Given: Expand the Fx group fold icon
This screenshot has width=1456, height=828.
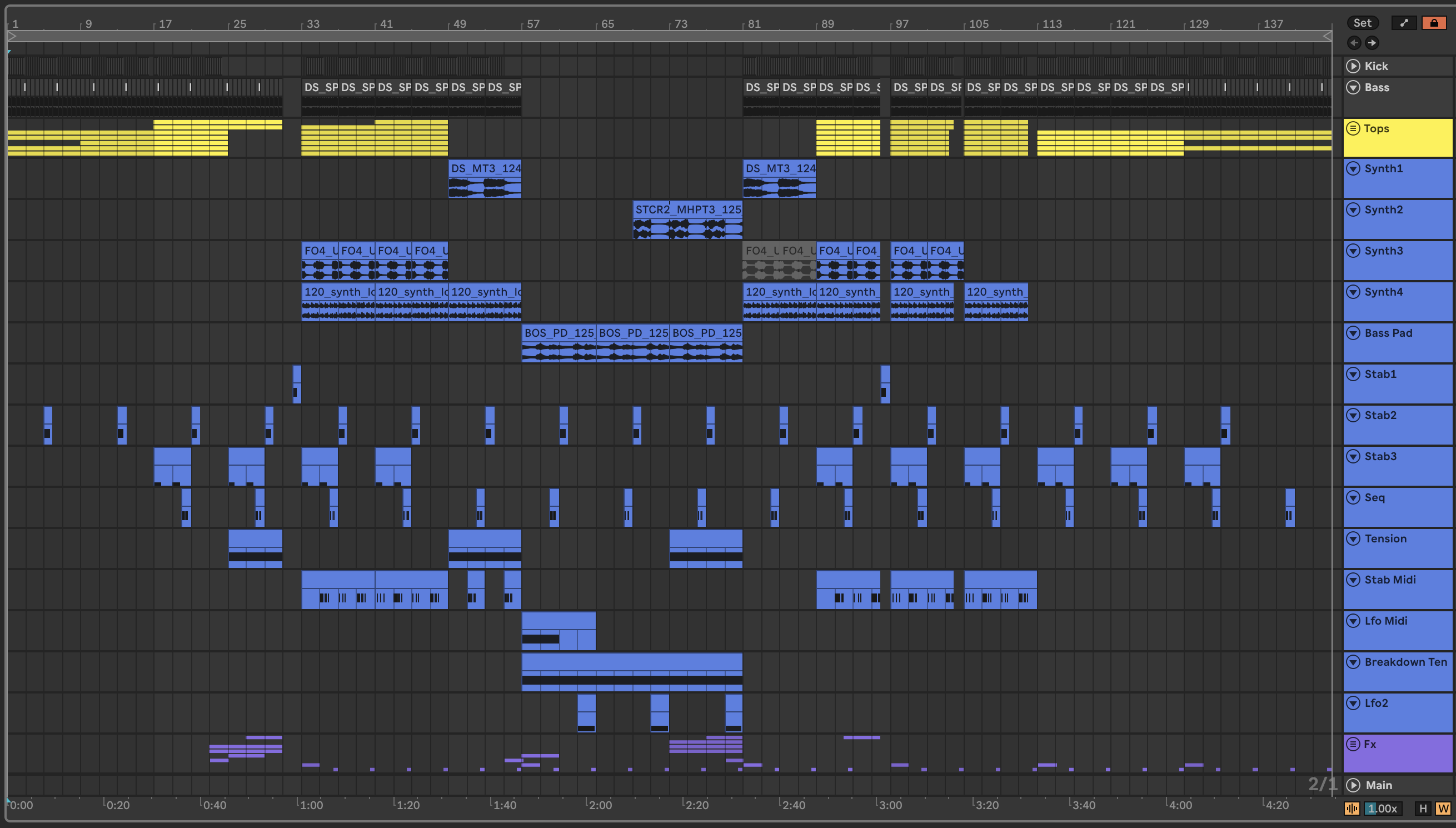Looking at the screenshot, I should (1353, 745).
